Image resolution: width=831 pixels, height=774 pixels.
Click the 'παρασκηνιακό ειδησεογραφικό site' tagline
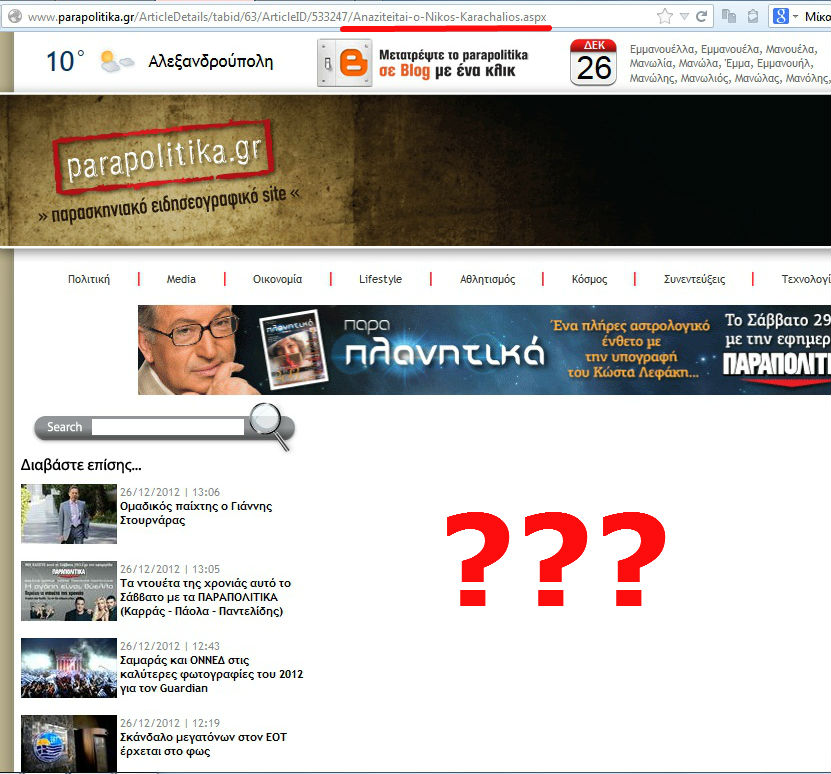tap(169, 204)
